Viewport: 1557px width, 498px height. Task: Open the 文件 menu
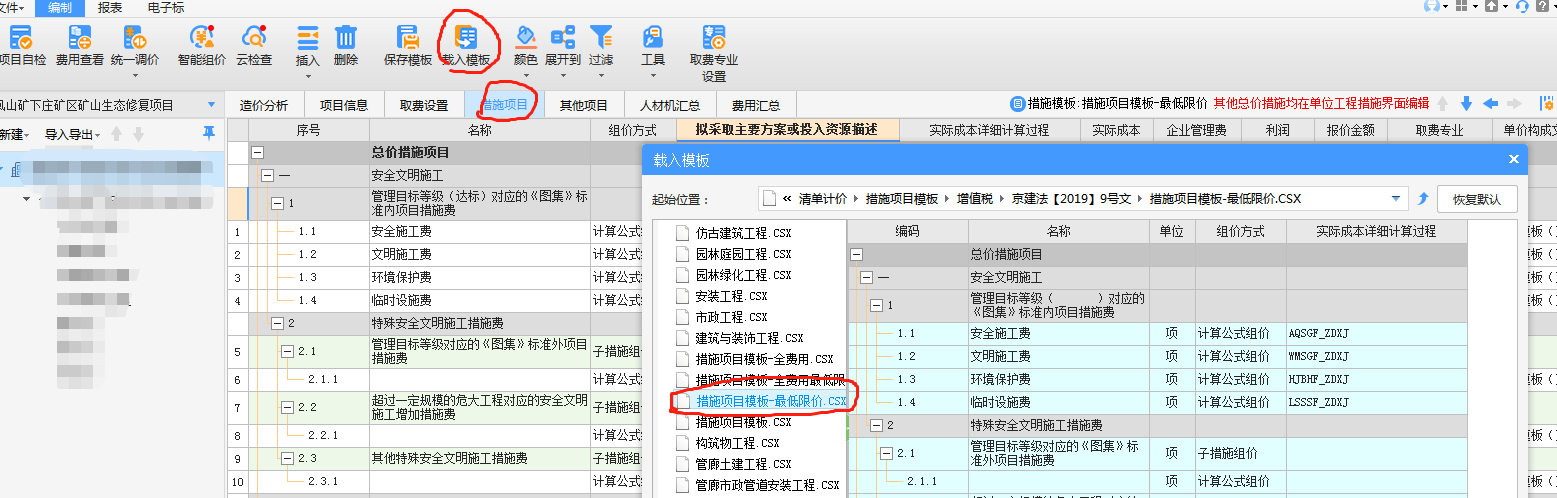coord(10,7)
